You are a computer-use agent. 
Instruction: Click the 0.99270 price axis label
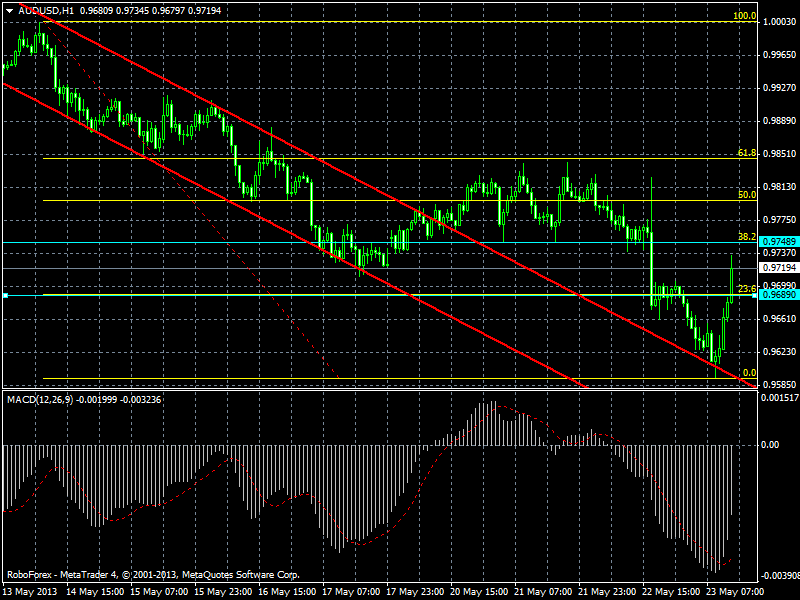(780, 88)
